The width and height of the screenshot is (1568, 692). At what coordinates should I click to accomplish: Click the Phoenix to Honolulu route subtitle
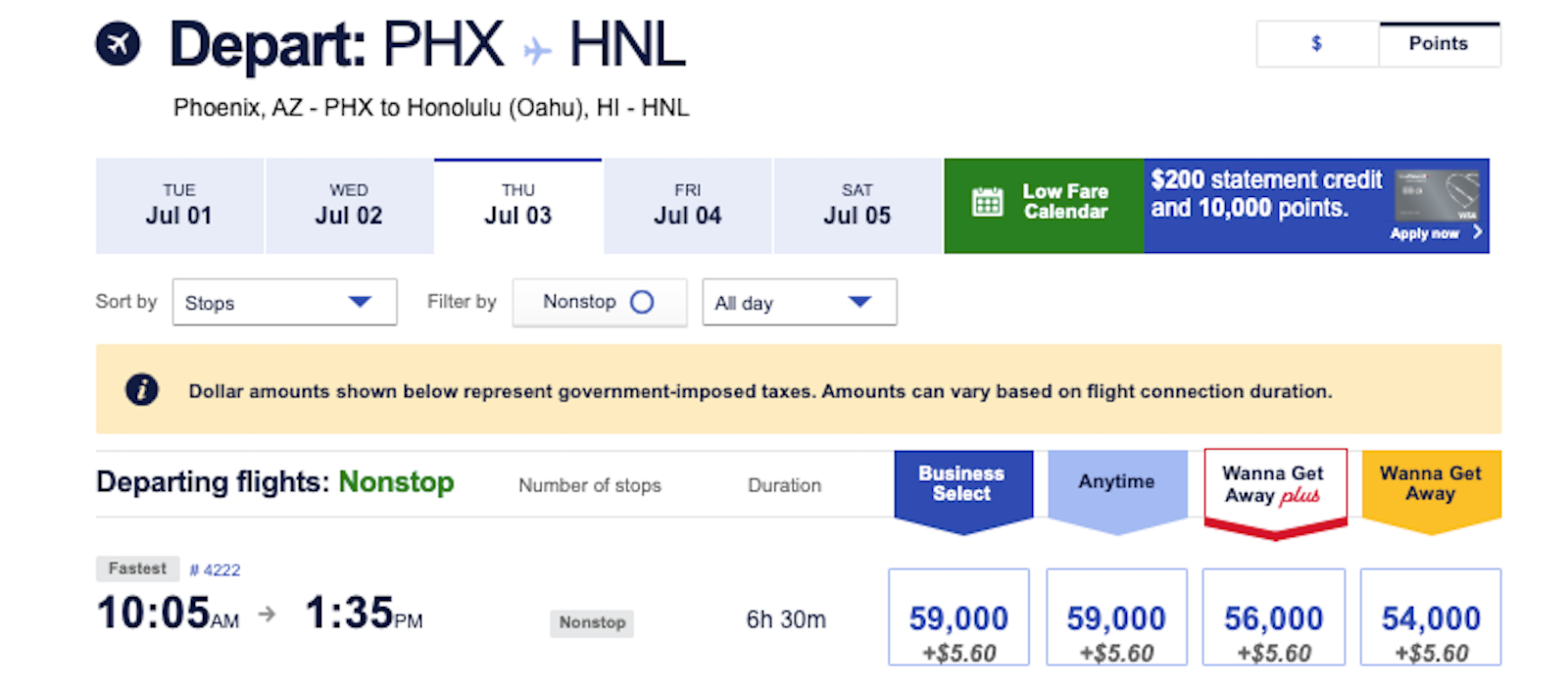pyautogui.click(x=431, y=108)
